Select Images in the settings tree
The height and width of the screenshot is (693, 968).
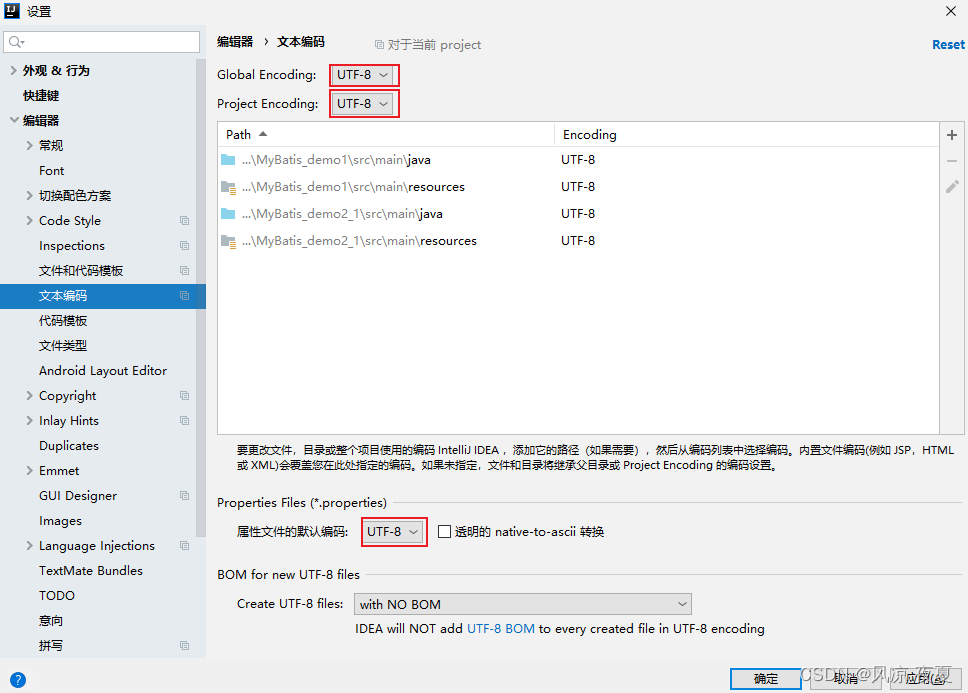60,521
